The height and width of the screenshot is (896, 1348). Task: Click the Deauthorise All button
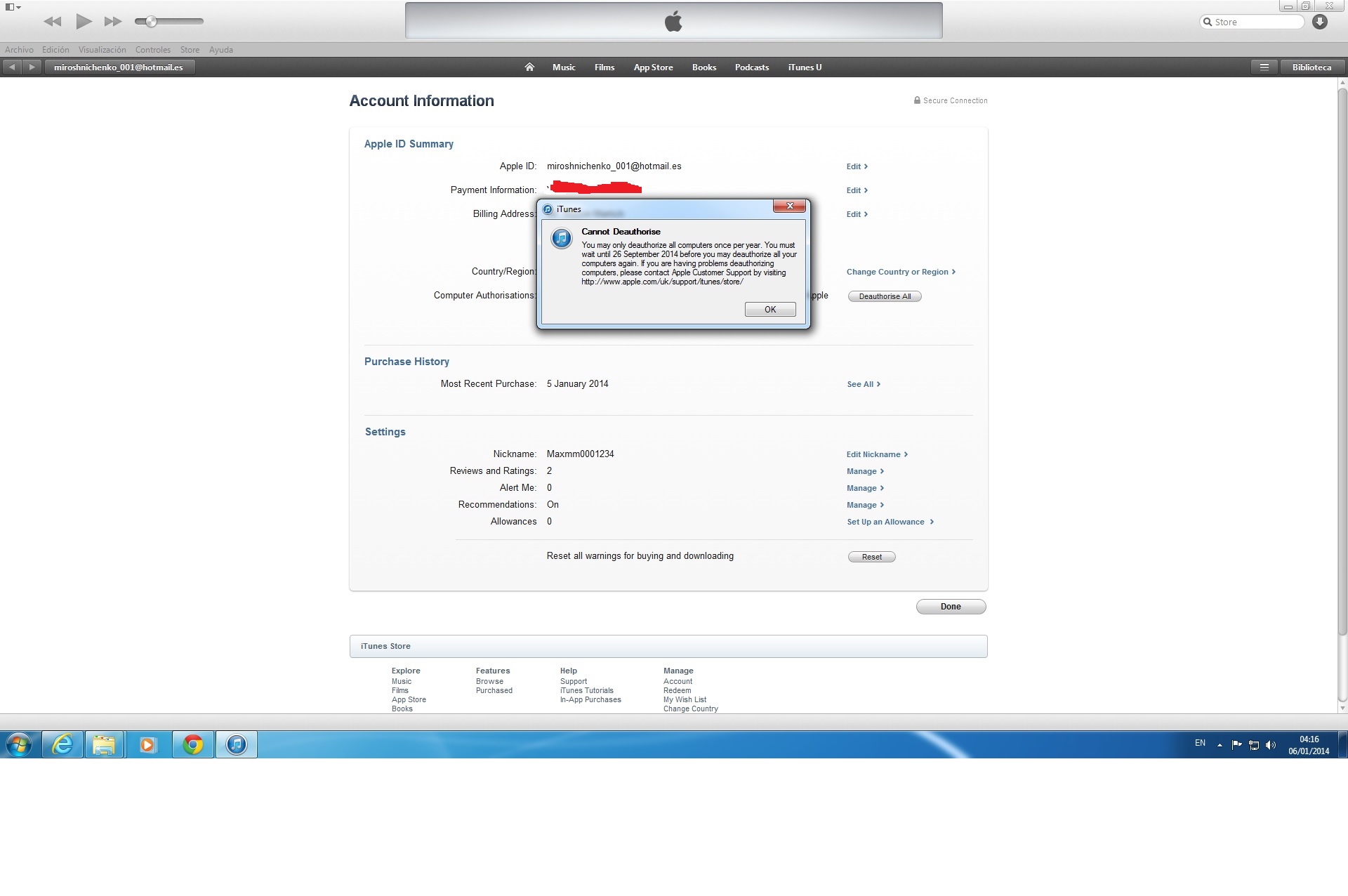coord(884,296)
